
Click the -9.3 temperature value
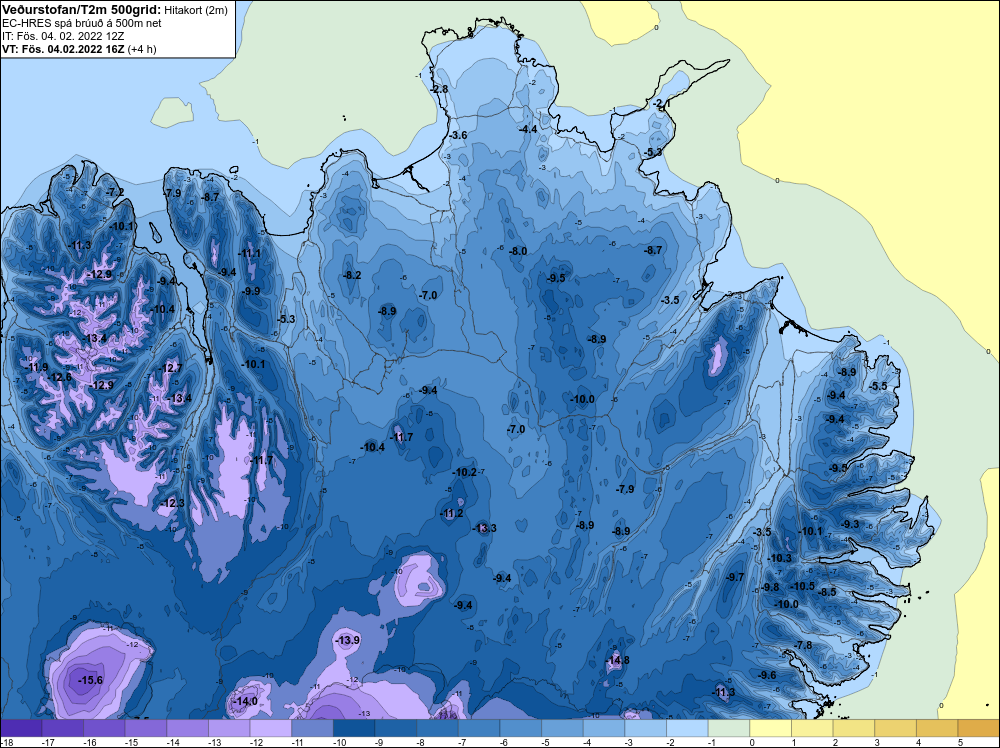click(x=850, y=524)
